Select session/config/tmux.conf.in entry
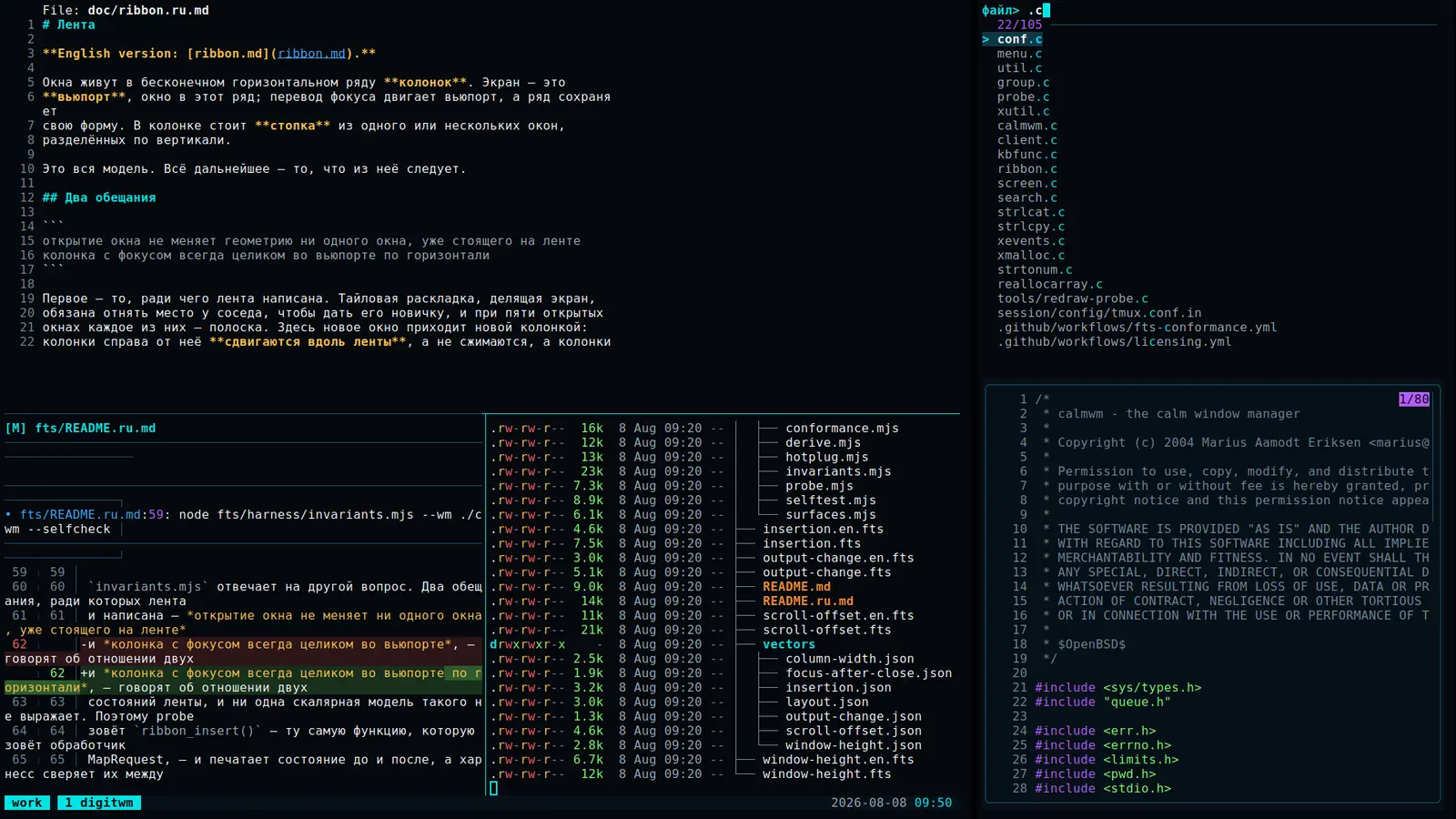The width and height of the screenshot is (1456, 819). pos(1099,314)
